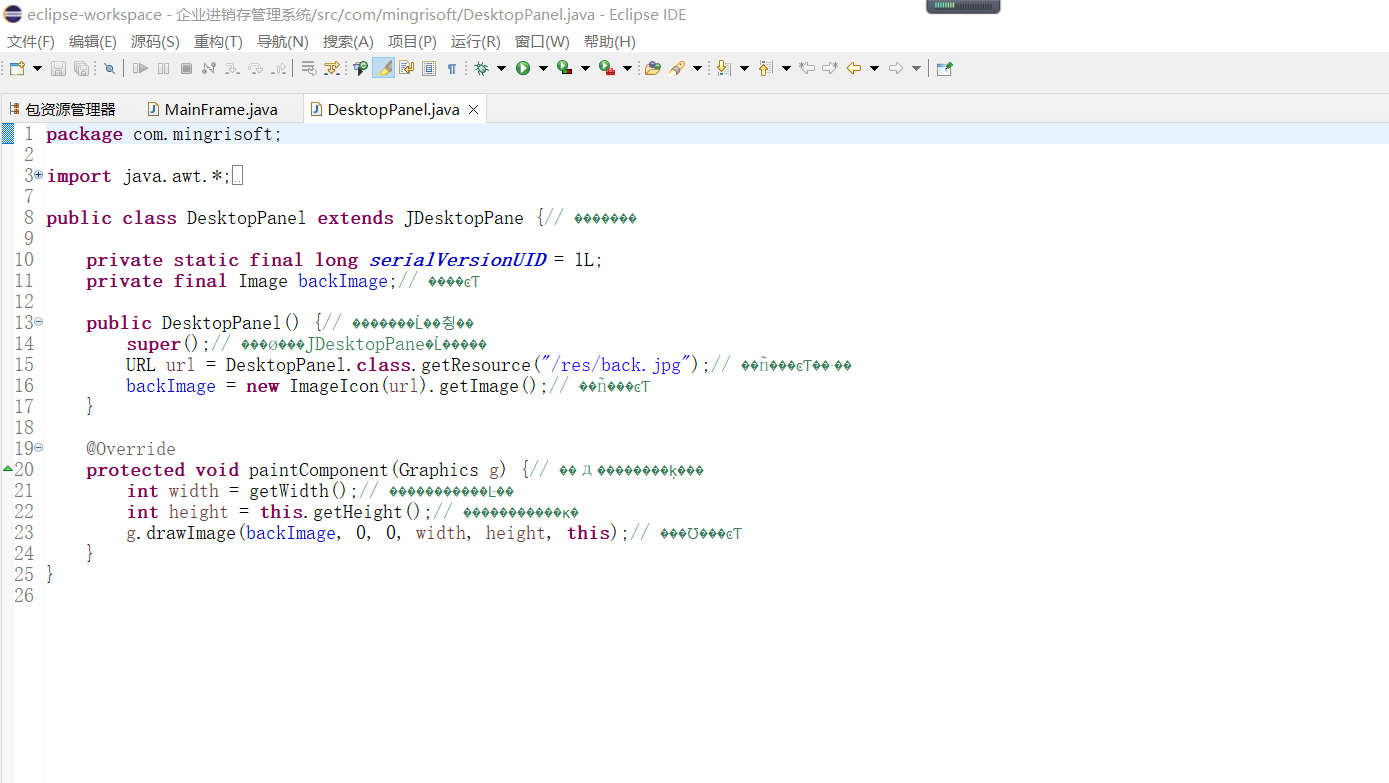Click the folded import placeholder box
This screenshot has height=783, width=1389.
click(x=237, y=176)
